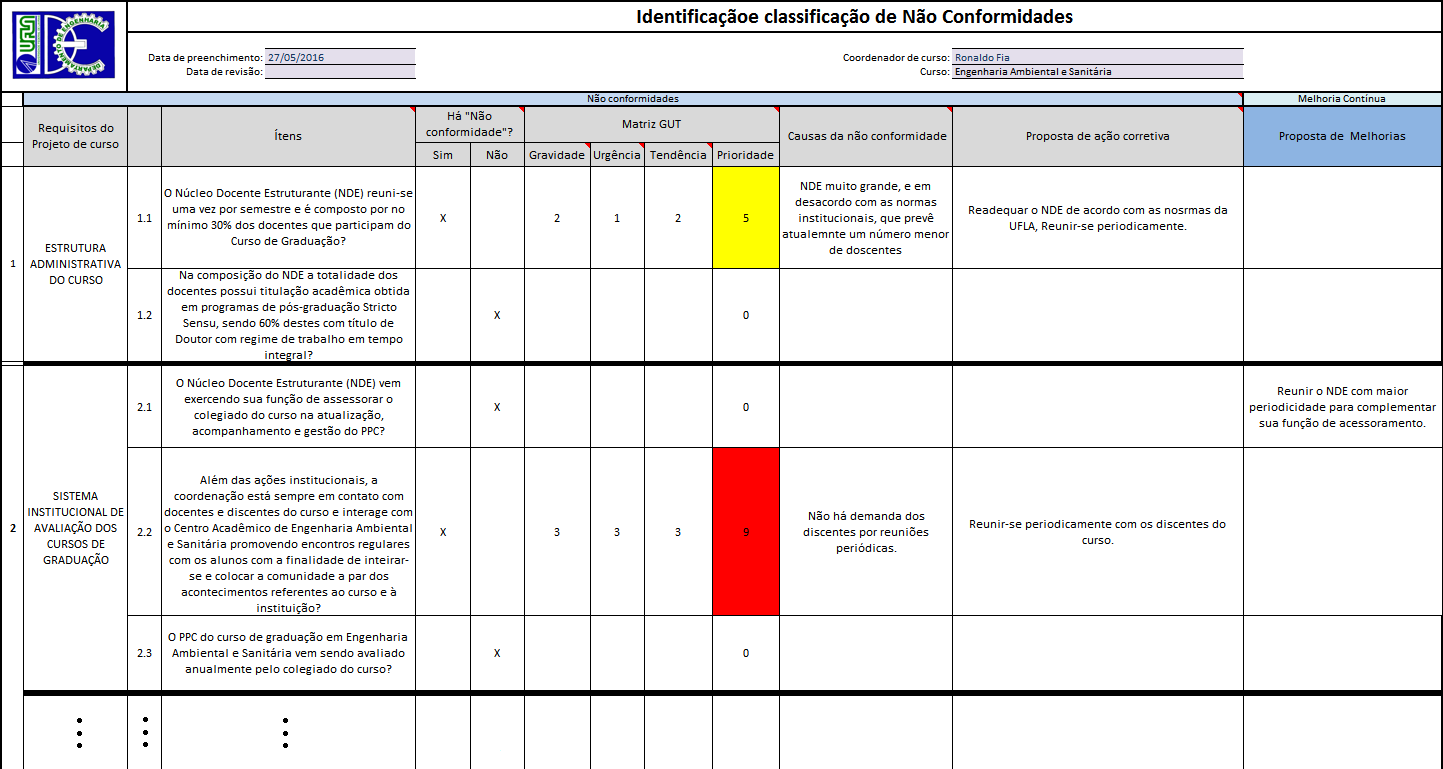Select the 'Não' X mark for item 2.3
The height and width of the screenshot is (769, 1443).
(x=497, y=653)
